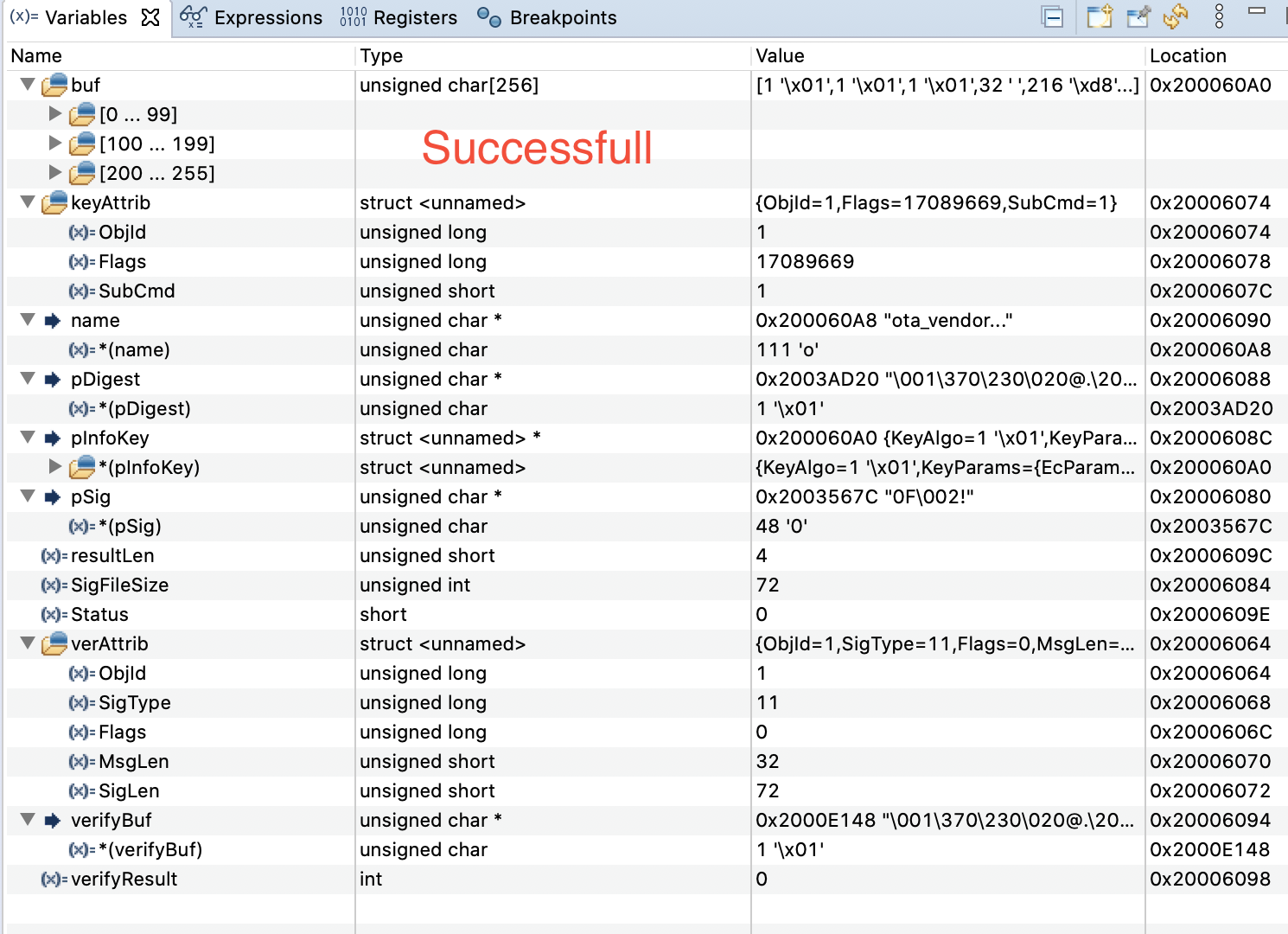The image size is (1288, 934).
Task: Close the Variables tab with X
Action: 150,17
